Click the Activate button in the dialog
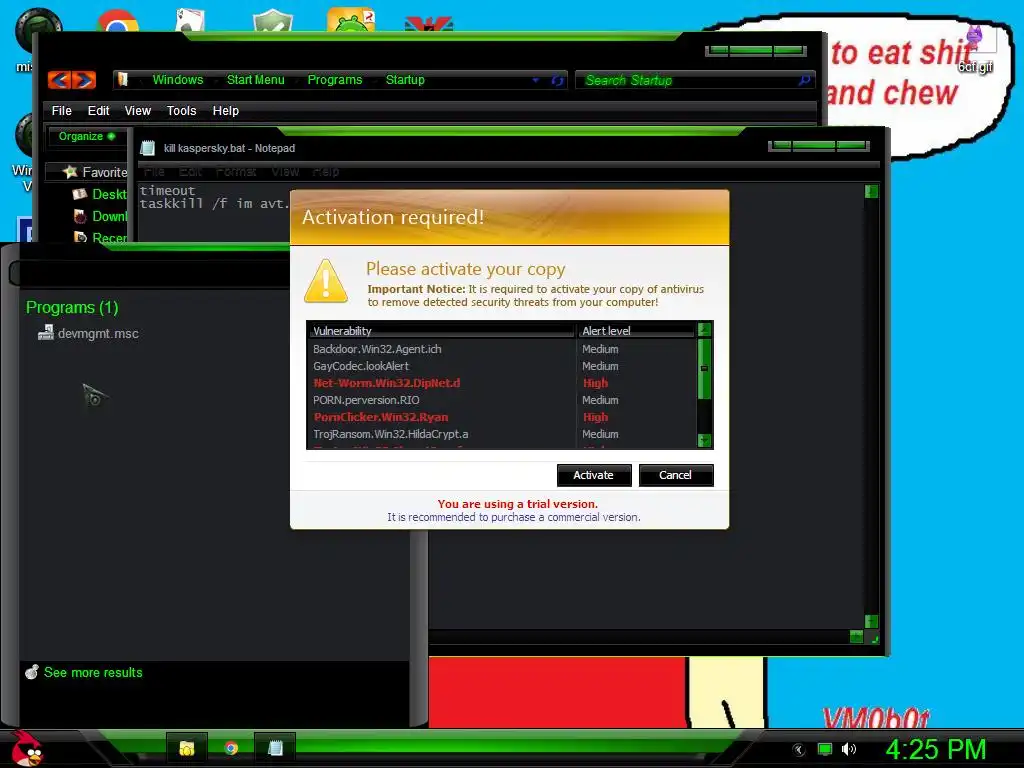Image resolution: width=1024 pixels, height=768 pixels. point(594,475)
